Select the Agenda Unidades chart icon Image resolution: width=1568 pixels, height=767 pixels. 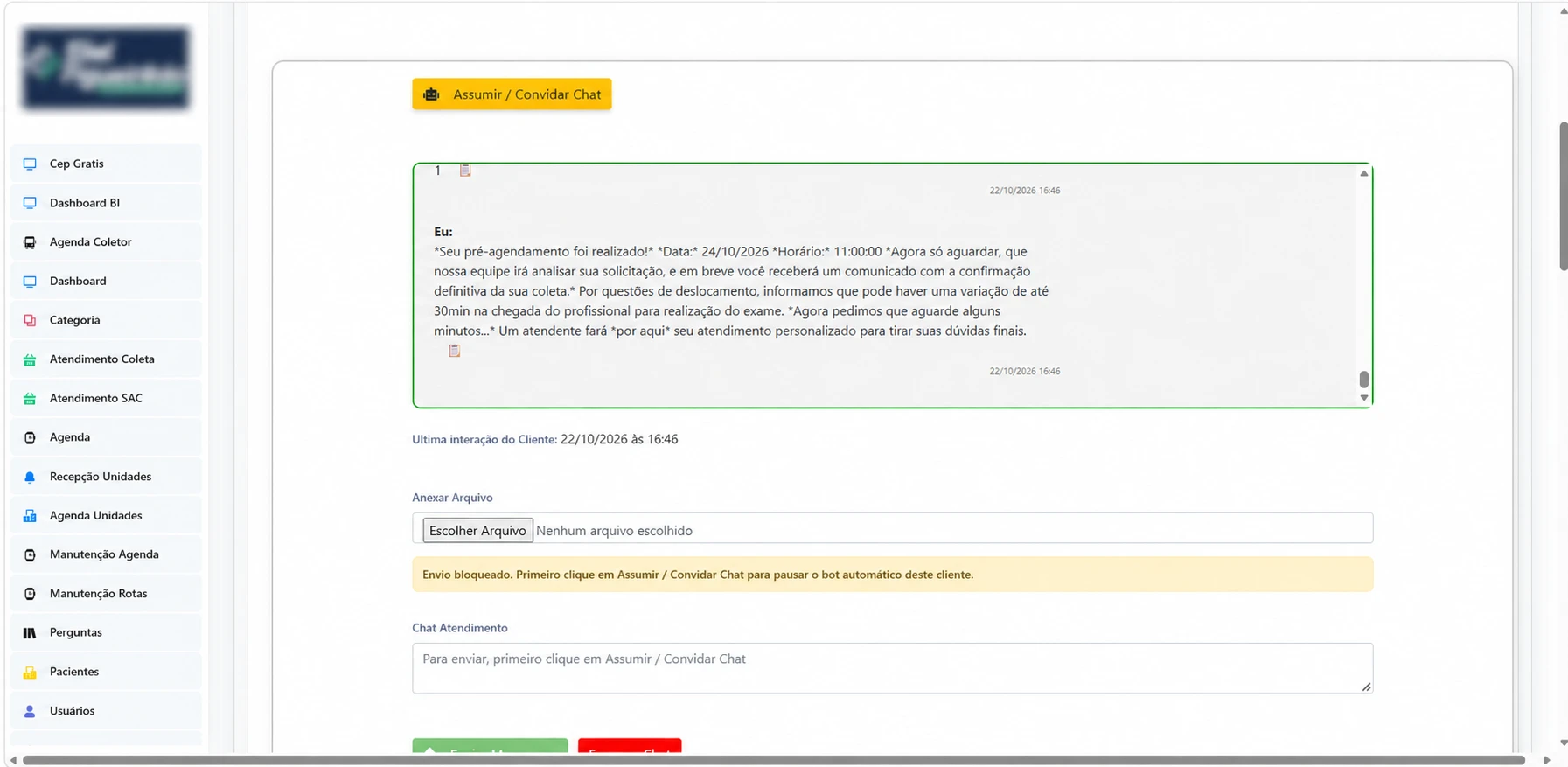pyautogui.click(x=30, y=516)
